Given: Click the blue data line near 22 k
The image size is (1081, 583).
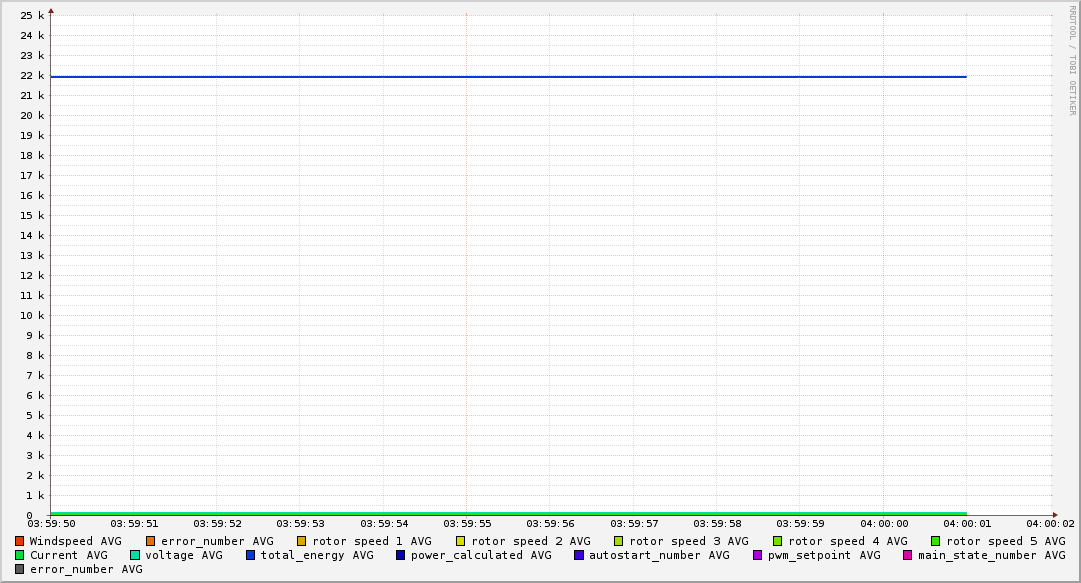Looking at the screenshot, I should [500, 76].
